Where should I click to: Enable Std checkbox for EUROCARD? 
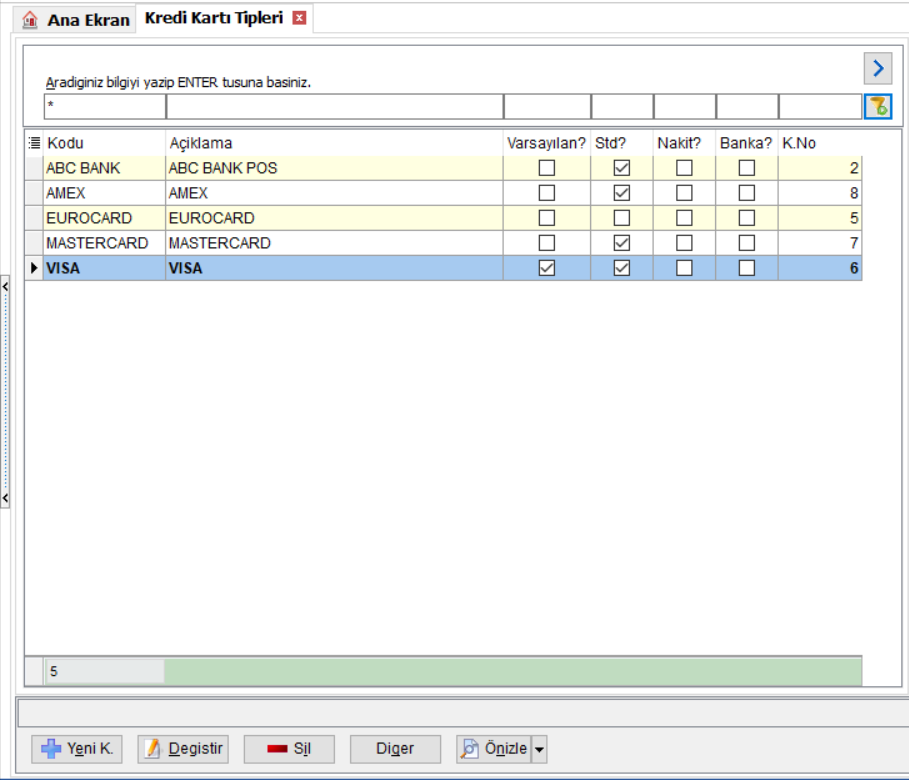pos(621,218)
